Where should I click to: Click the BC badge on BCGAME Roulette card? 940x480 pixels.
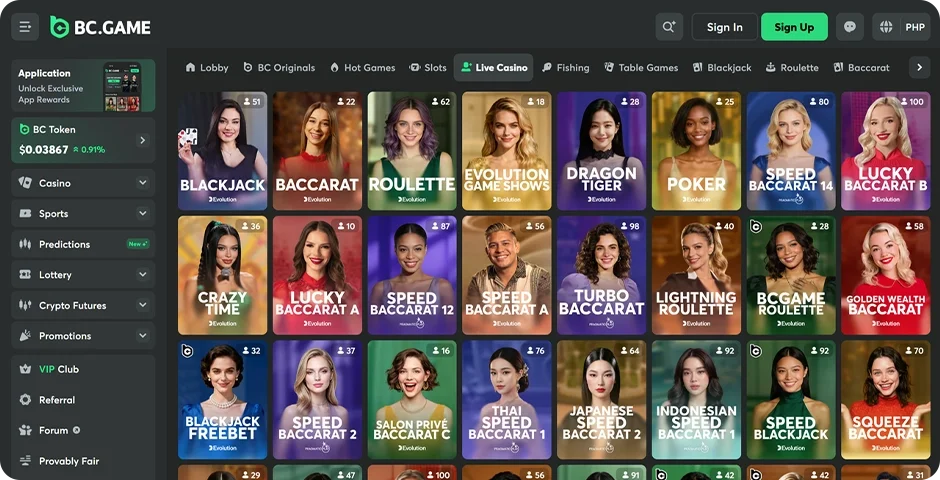pos(756,226)
